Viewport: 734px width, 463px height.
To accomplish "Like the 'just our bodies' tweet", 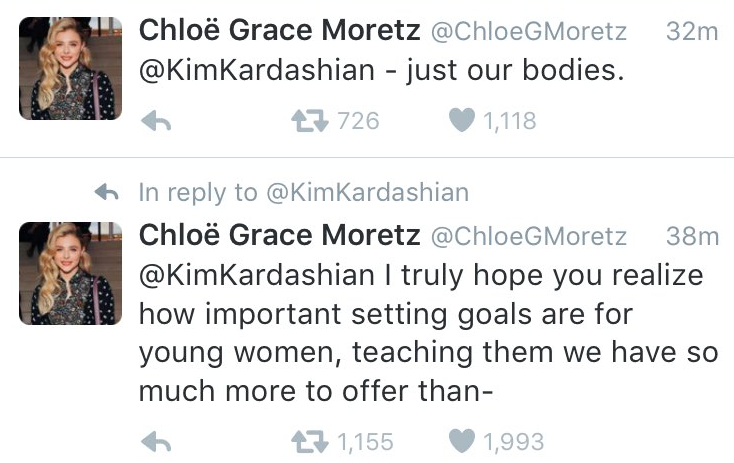I will [462, 120].
